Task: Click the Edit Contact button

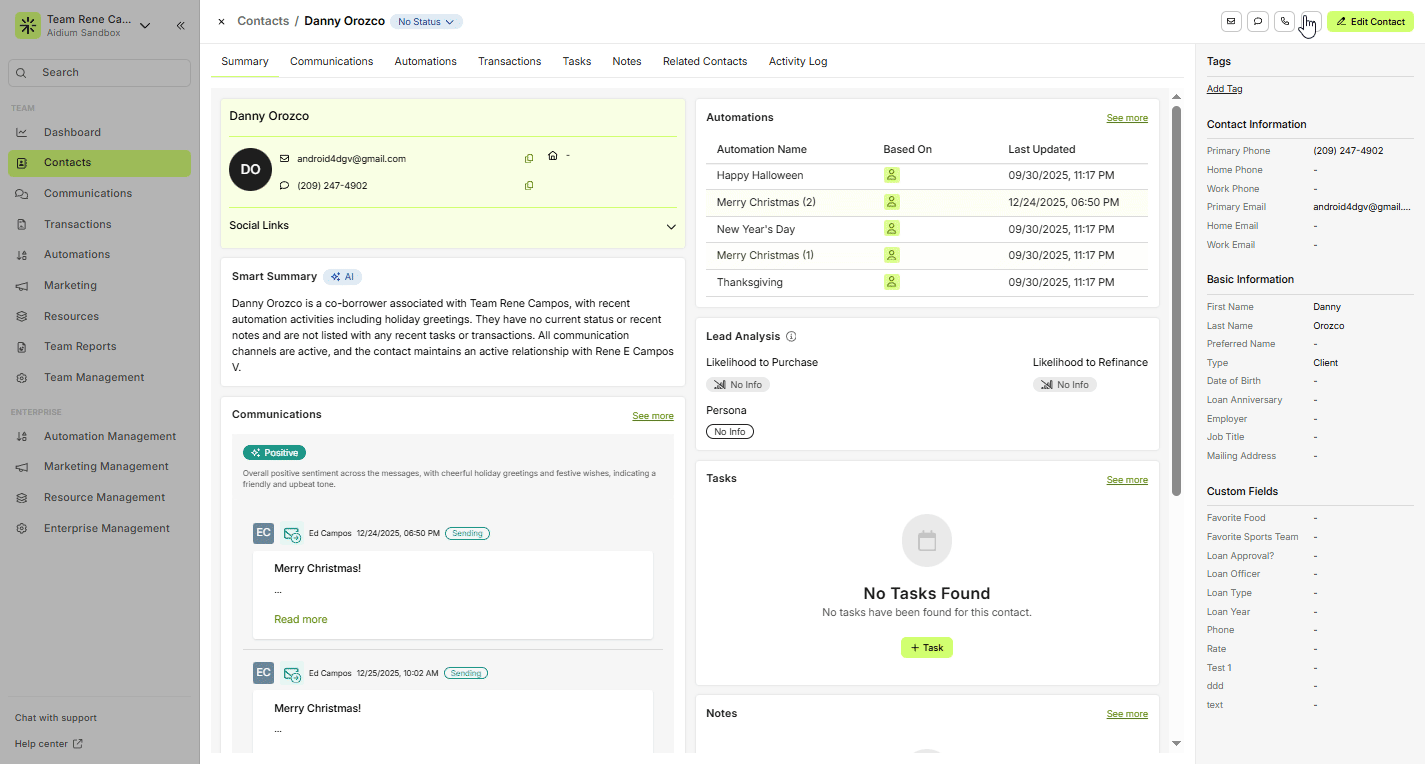Action: (x=1370, y=22)
